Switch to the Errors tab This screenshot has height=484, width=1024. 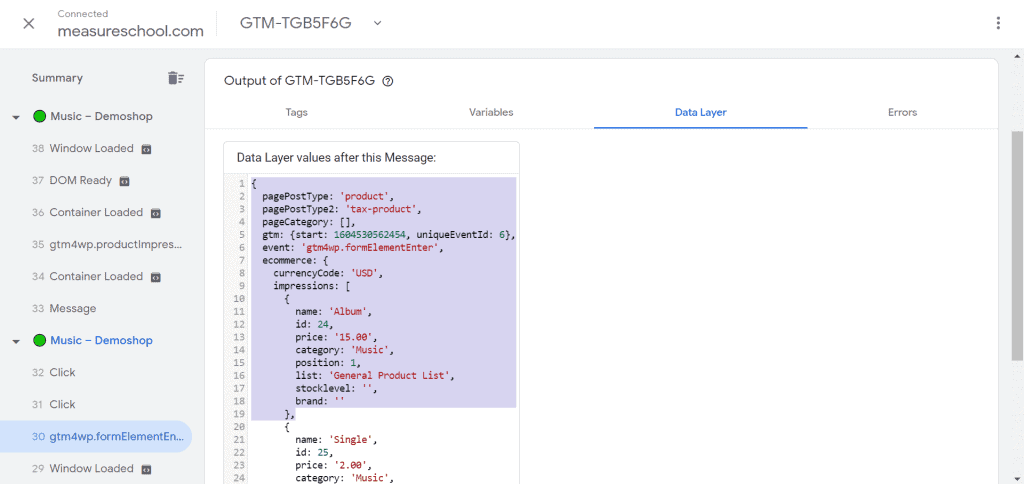pyautogui.click(x=903, y=112)
